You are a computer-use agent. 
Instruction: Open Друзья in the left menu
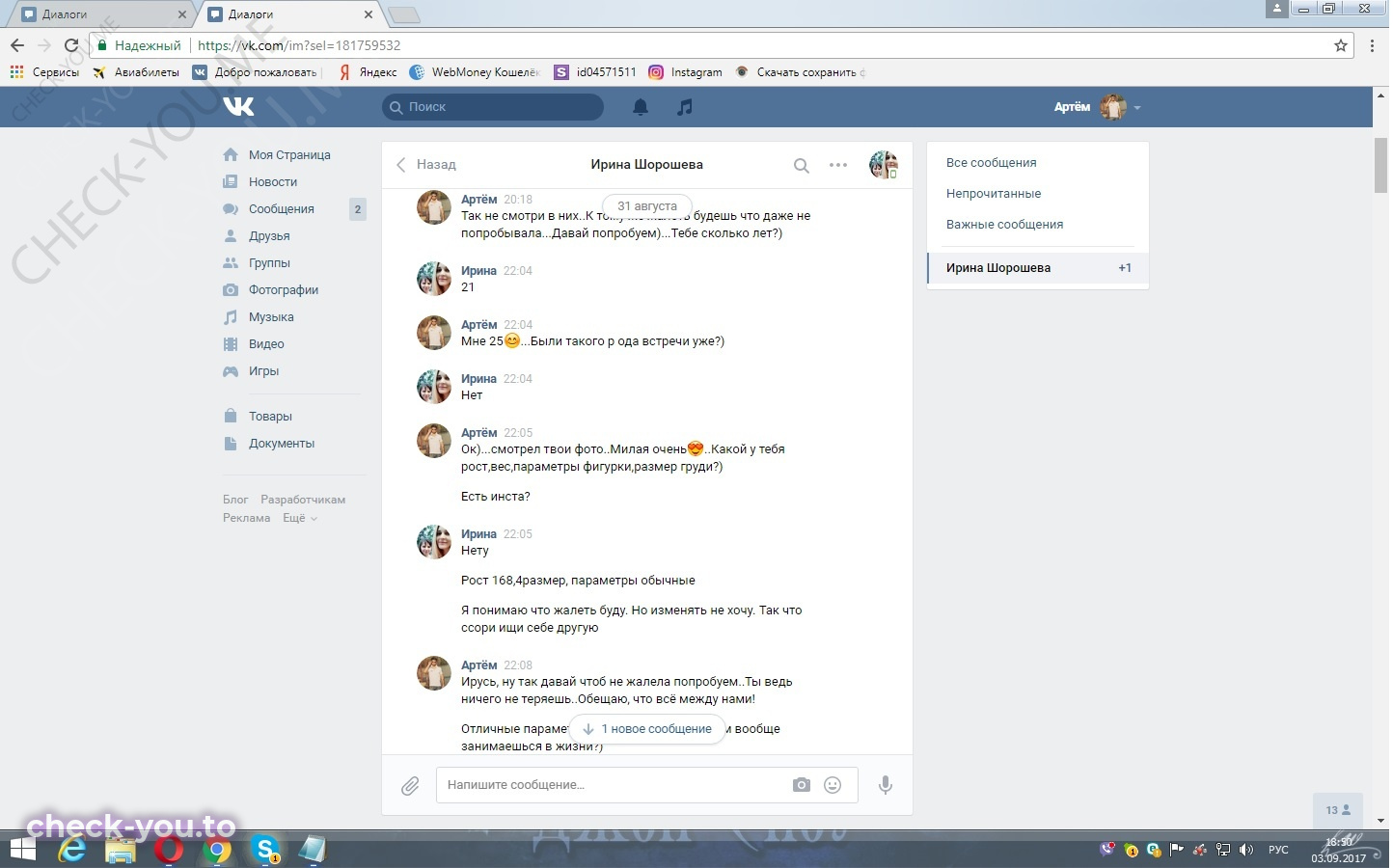point(269,236)
